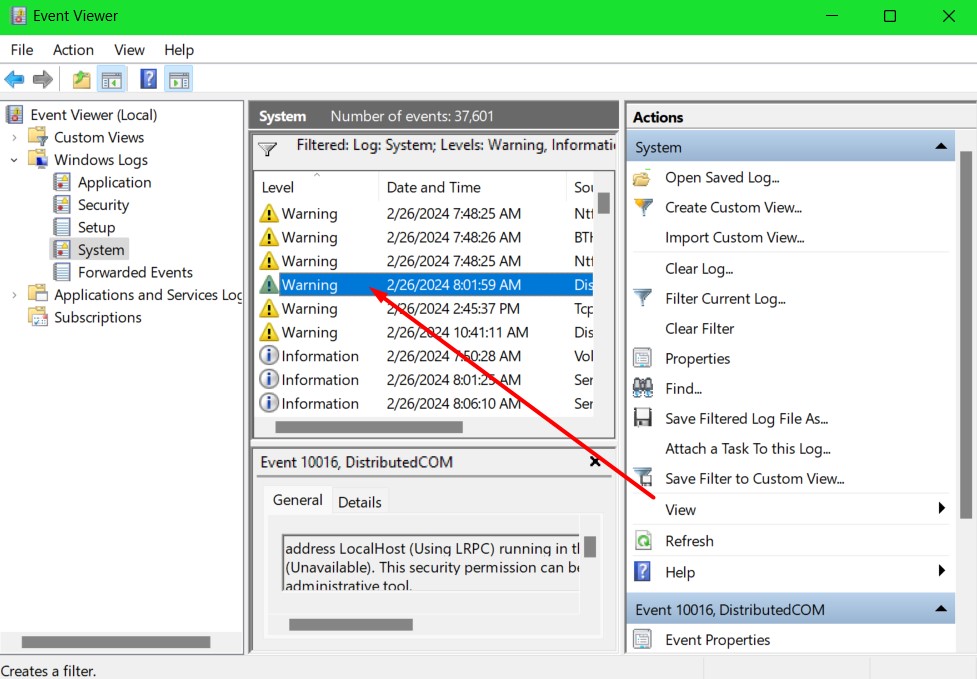Collapse the Windows Logs tree node
The height and width of the screenshot is (679, 977).
[x=14, y=160]
